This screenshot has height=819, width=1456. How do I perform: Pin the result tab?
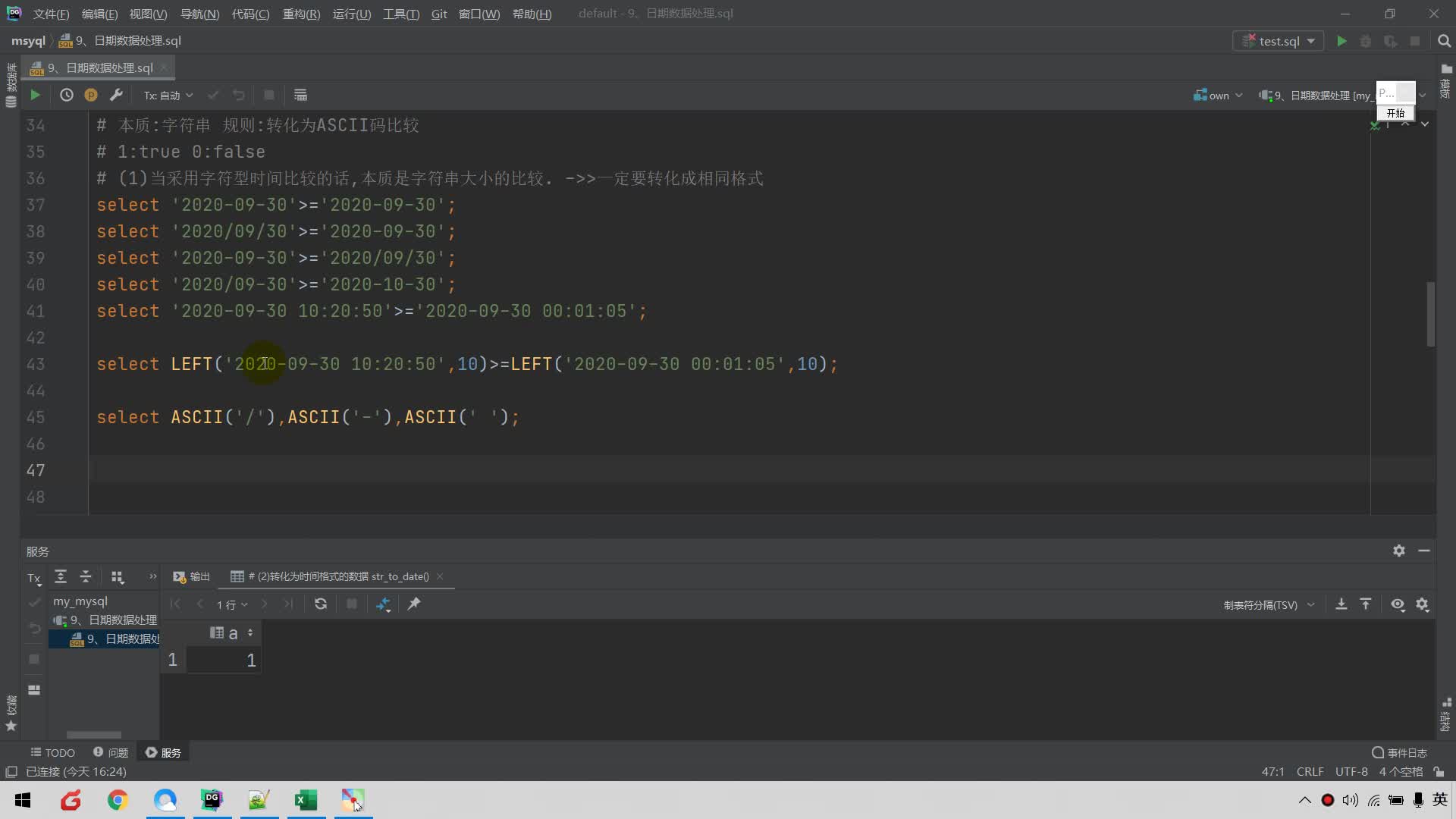point(414,604)
